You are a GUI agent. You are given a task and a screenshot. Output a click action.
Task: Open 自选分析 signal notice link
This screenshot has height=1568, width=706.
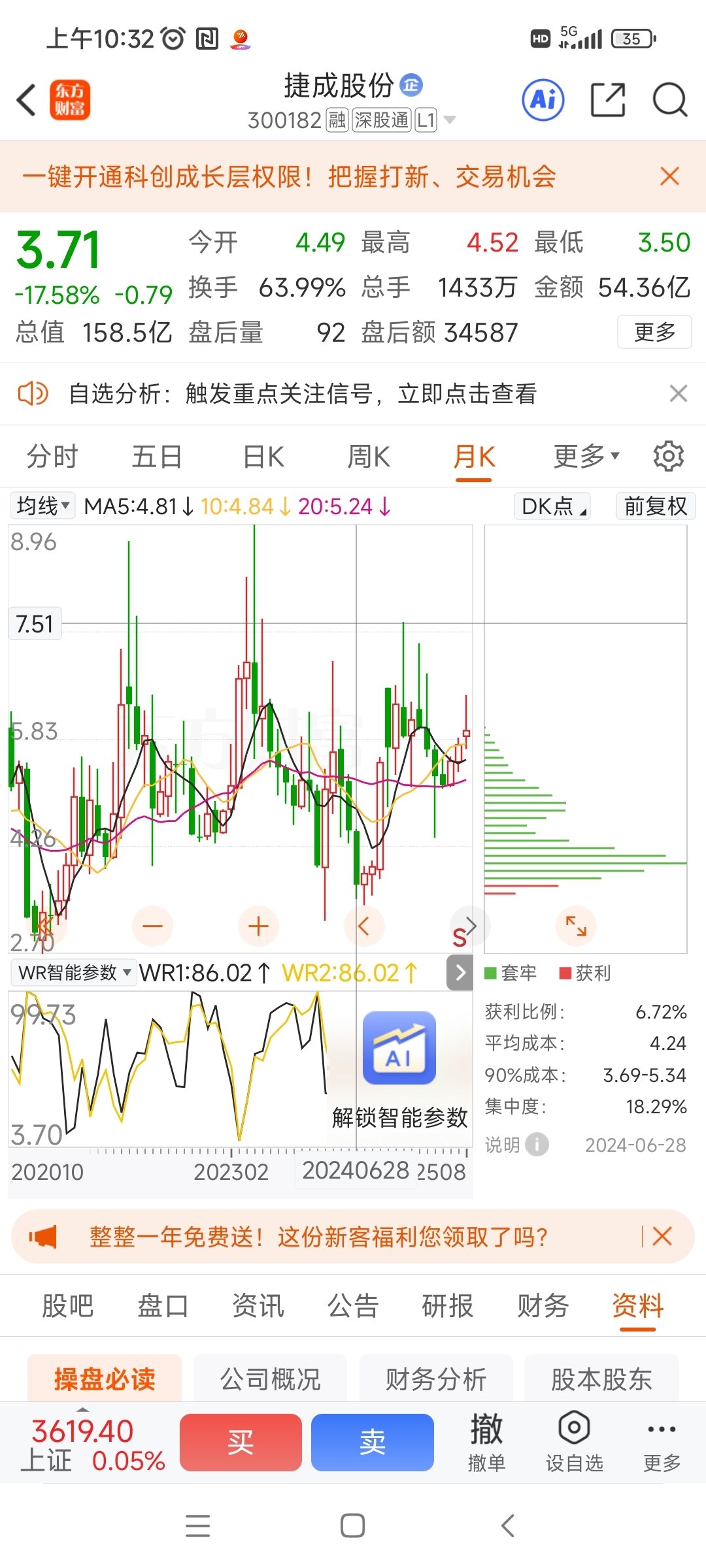click(x=303, y=393)
